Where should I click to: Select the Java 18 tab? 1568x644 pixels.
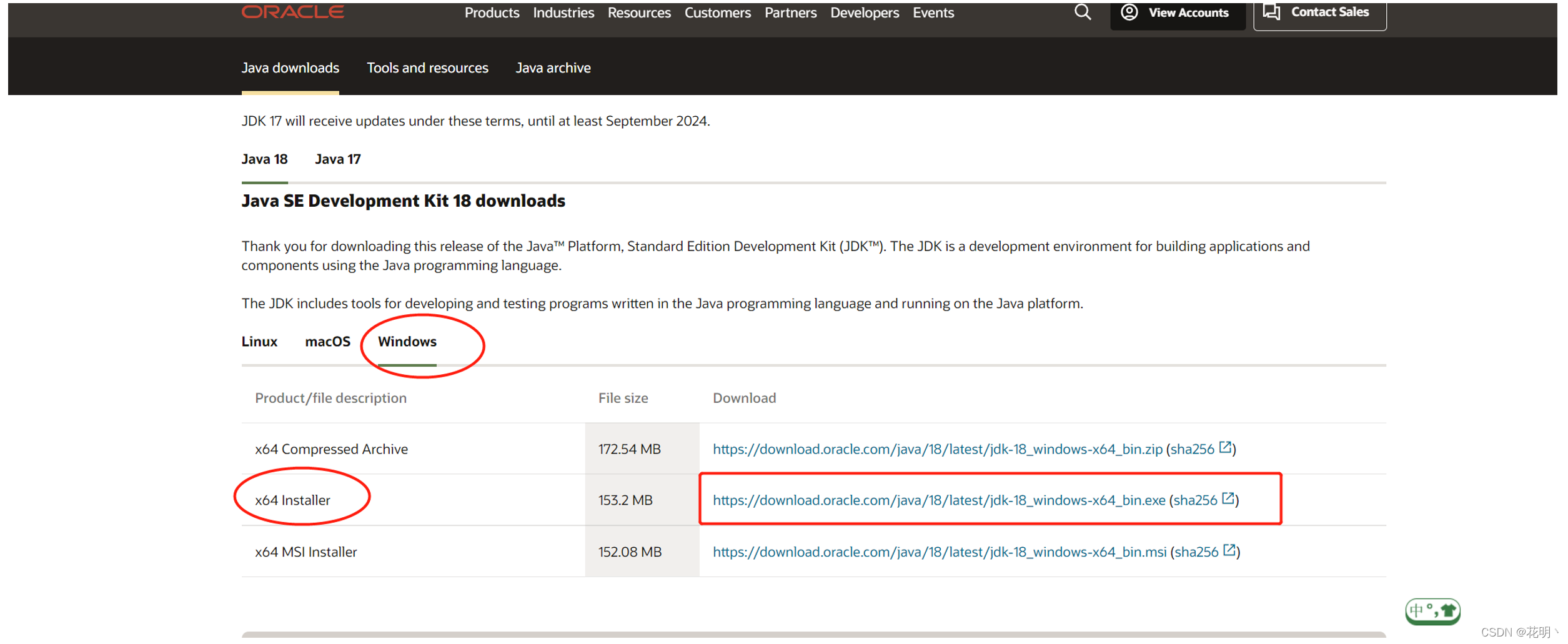[264, 159]
